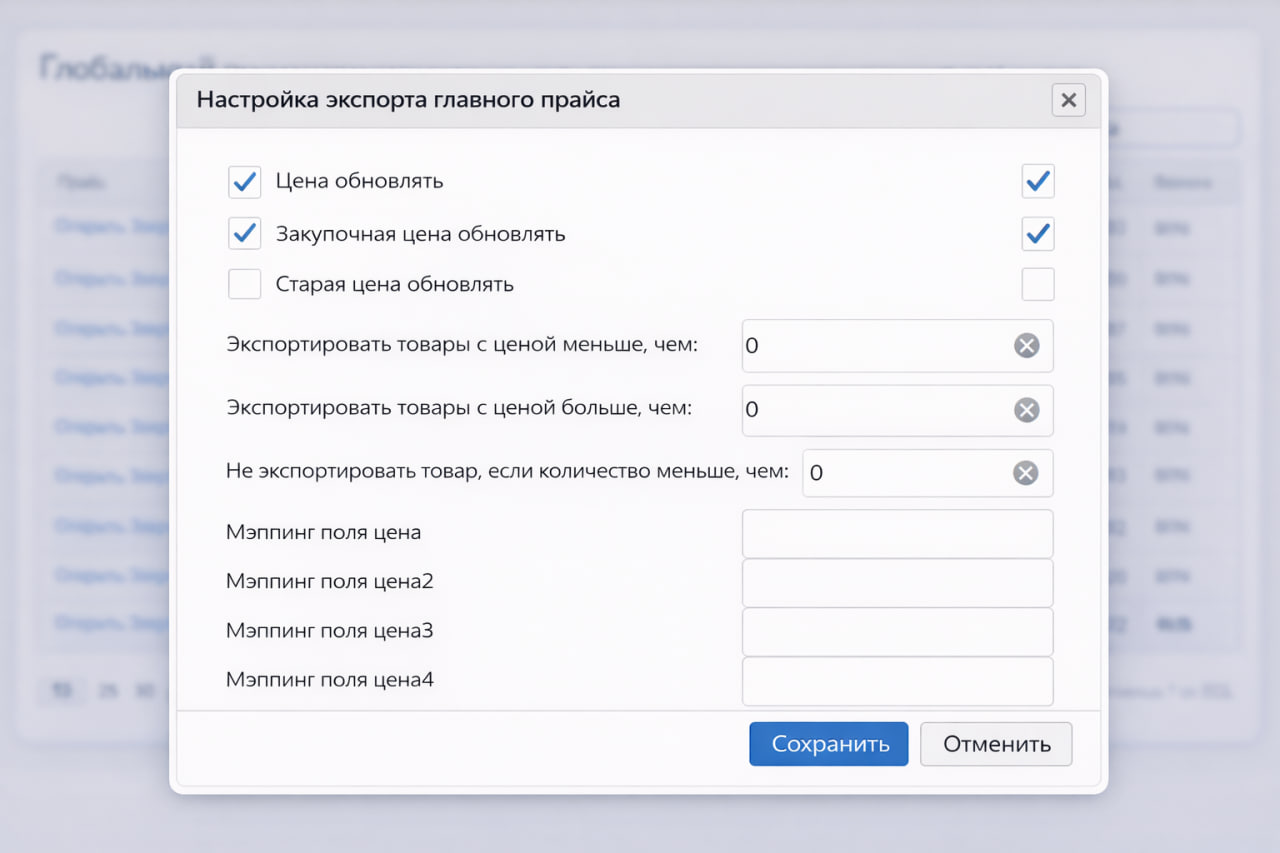This screenshot has height=853, width=1280.
Task: Clear the 'цена меньше, чем' field value
Action: pyautogui.click(x=1026, y=346)
